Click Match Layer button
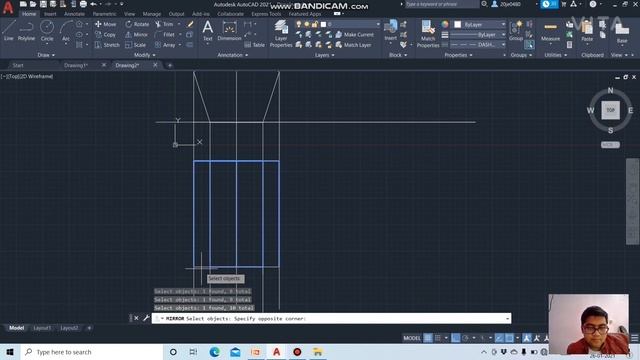 click(353, 45)
